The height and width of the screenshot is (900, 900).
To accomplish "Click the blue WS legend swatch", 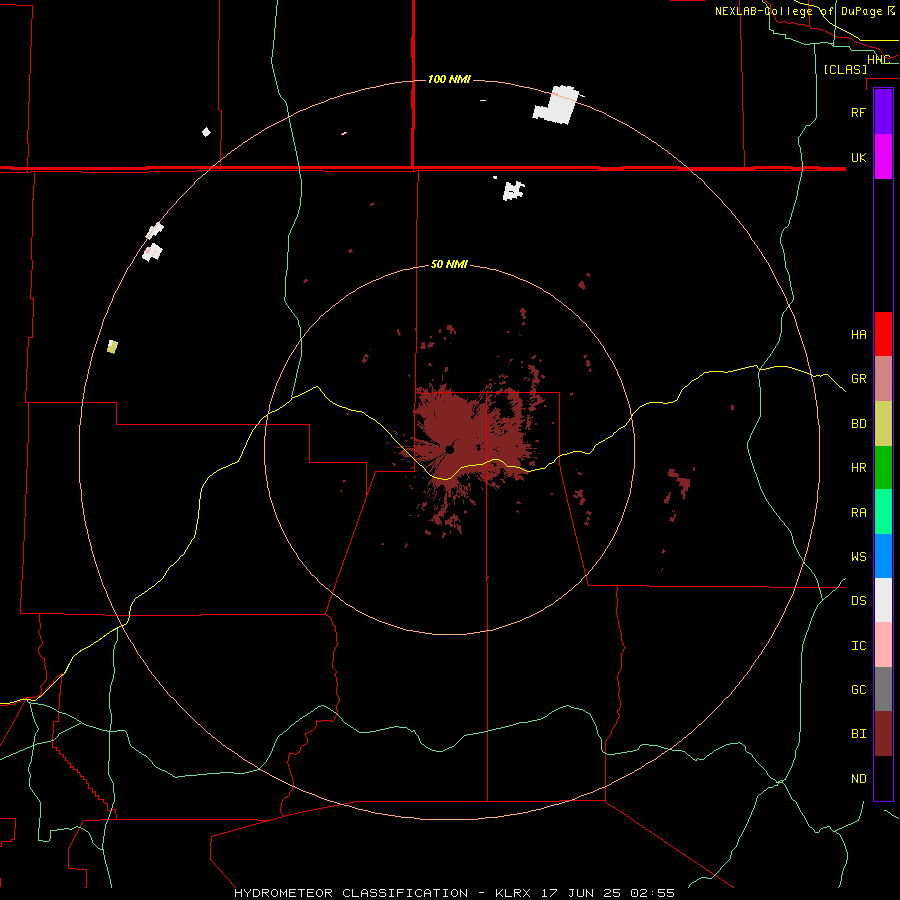I will tap(883, 556).
